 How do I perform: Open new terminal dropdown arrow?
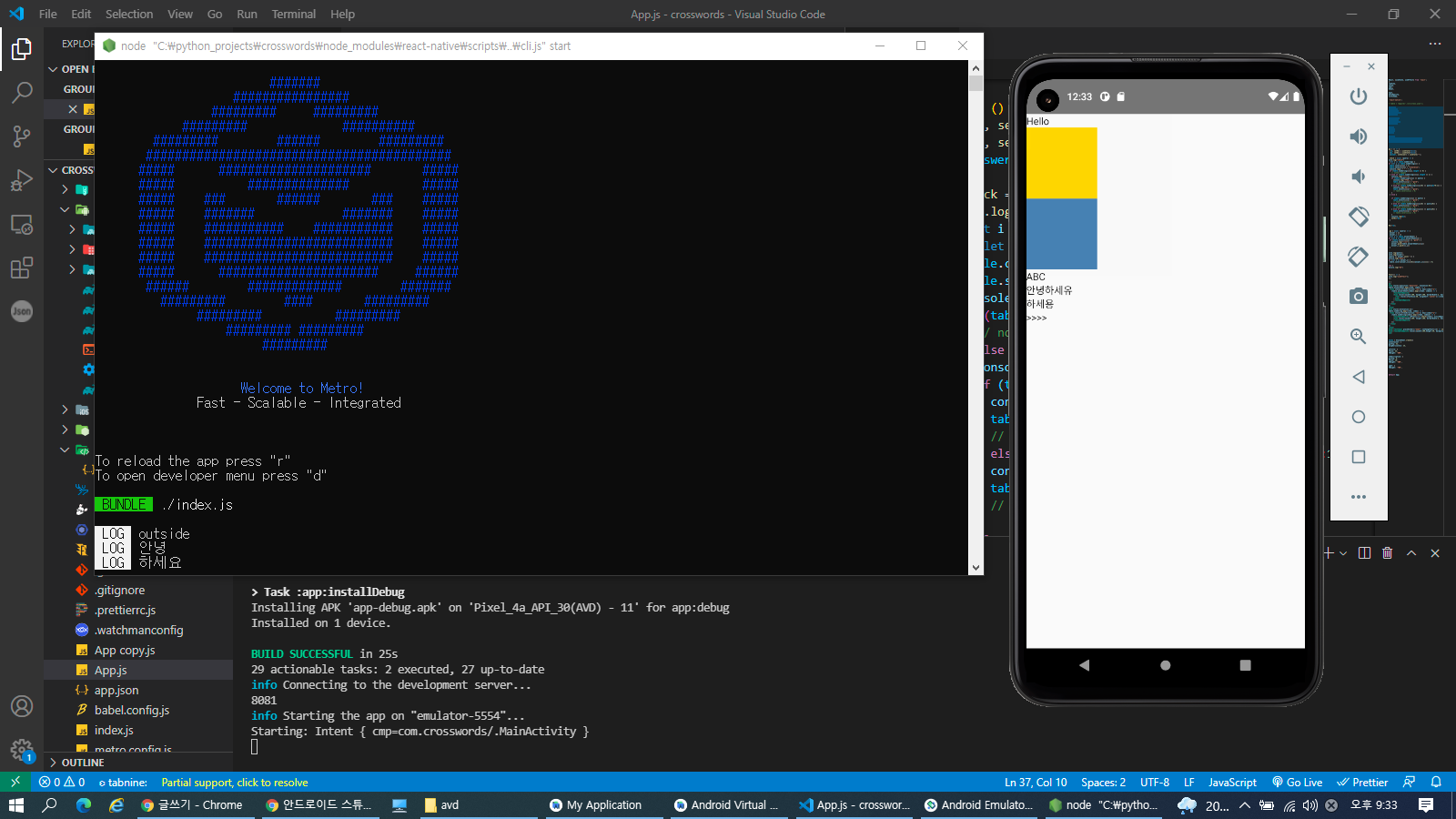1343,553
